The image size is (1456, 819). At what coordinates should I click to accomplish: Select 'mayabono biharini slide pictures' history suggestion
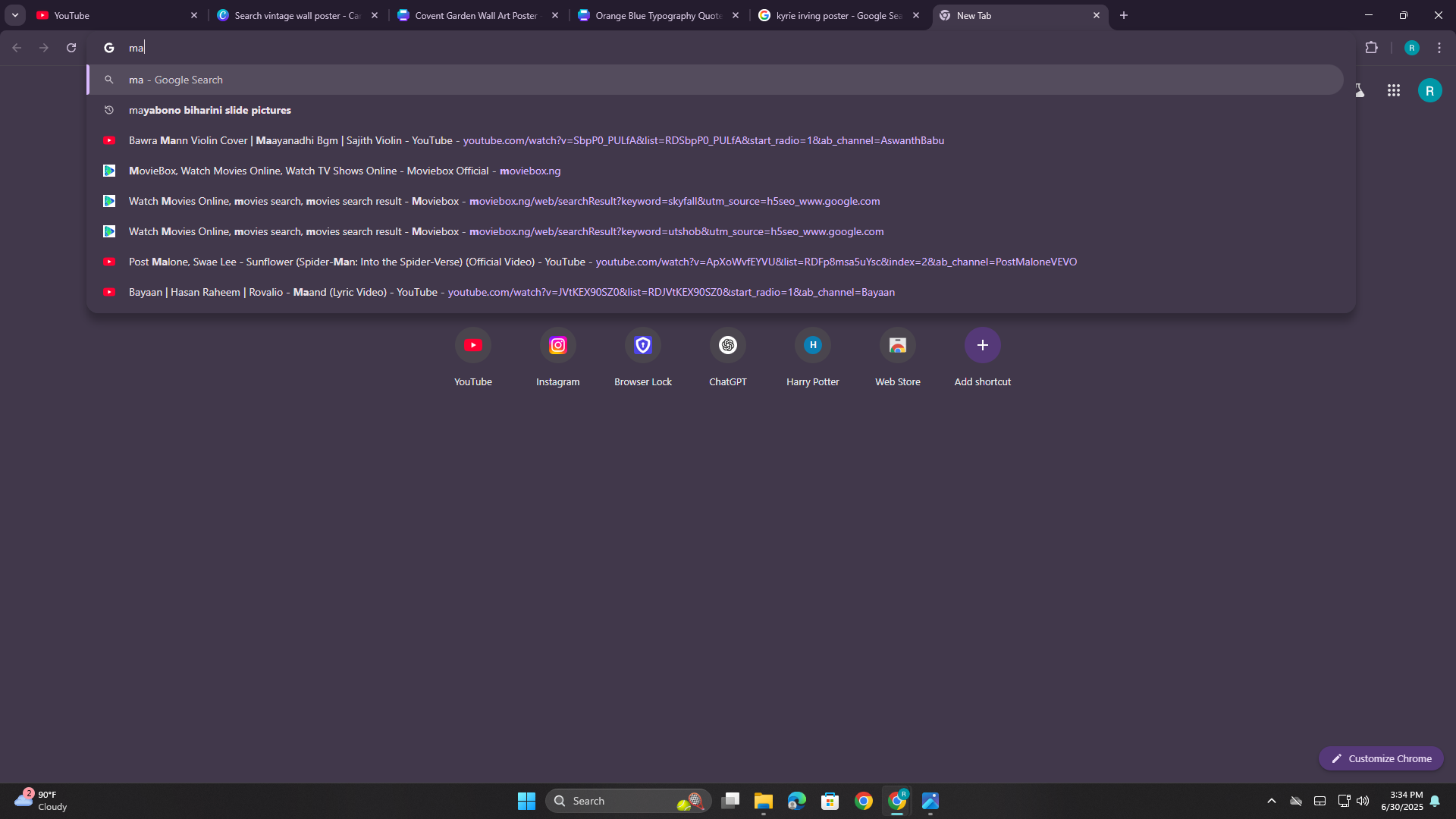coord(715,110)
